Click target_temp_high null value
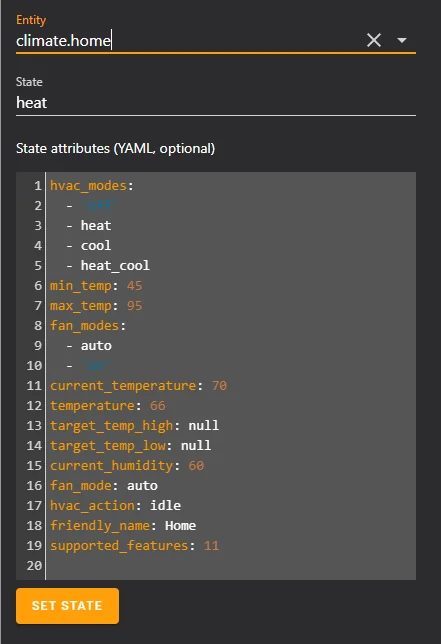This screenshot has width=441, height=644. tap(204, 426)
